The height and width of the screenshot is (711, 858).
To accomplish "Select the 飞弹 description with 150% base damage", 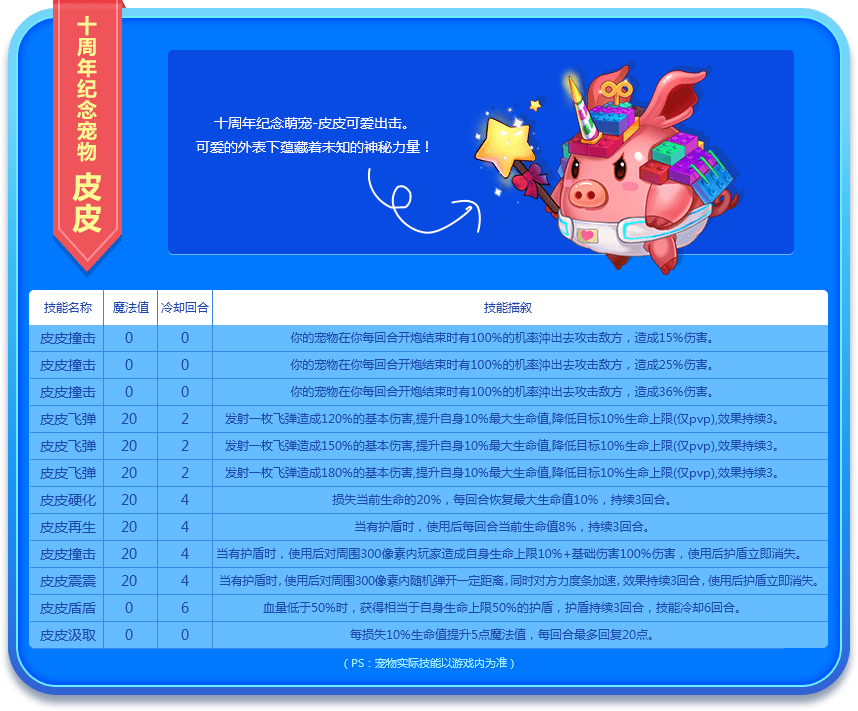I will pos(502,446).
